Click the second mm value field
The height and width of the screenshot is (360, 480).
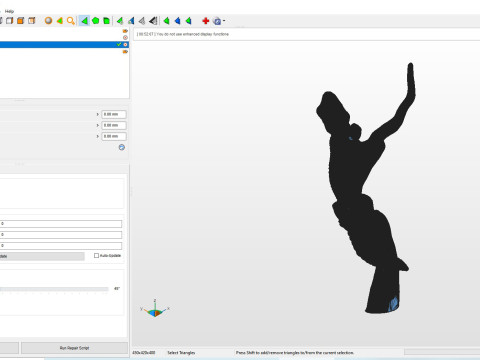coord(114,125)
